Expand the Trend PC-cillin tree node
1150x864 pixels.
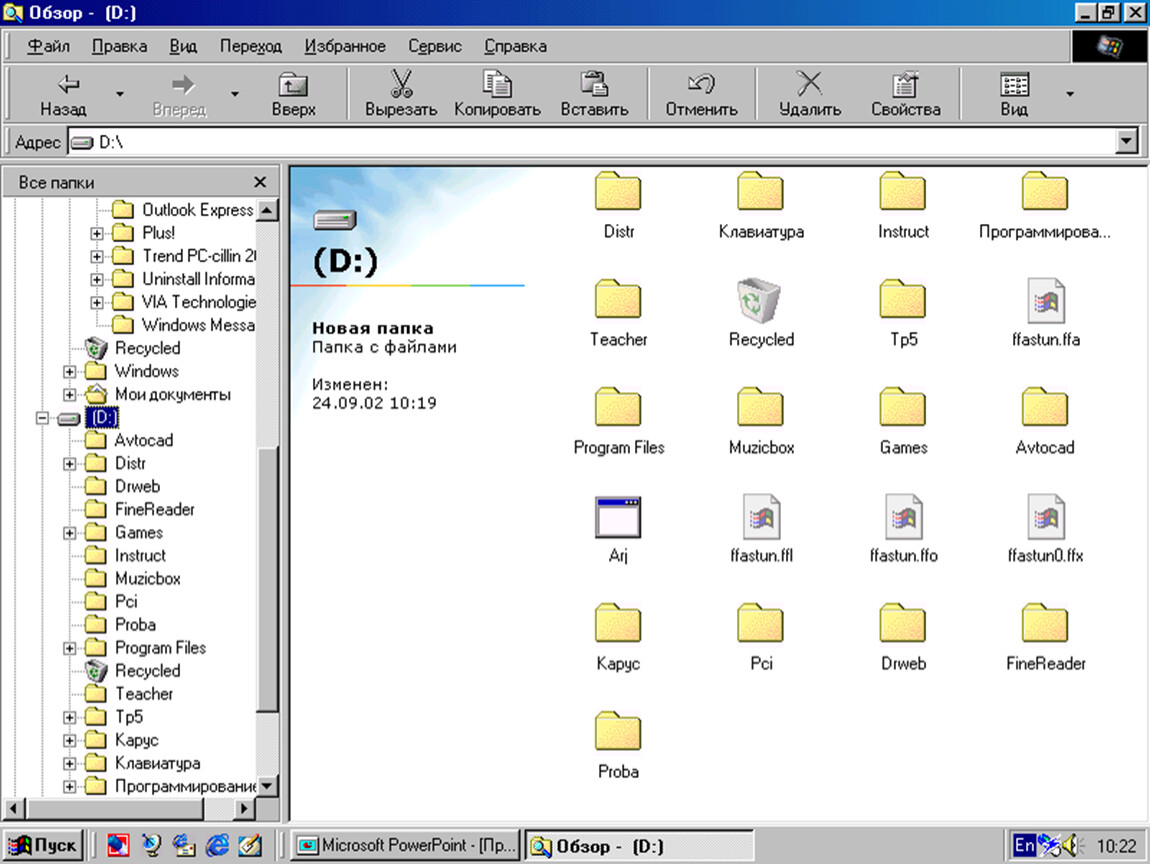tap(97, 257)
